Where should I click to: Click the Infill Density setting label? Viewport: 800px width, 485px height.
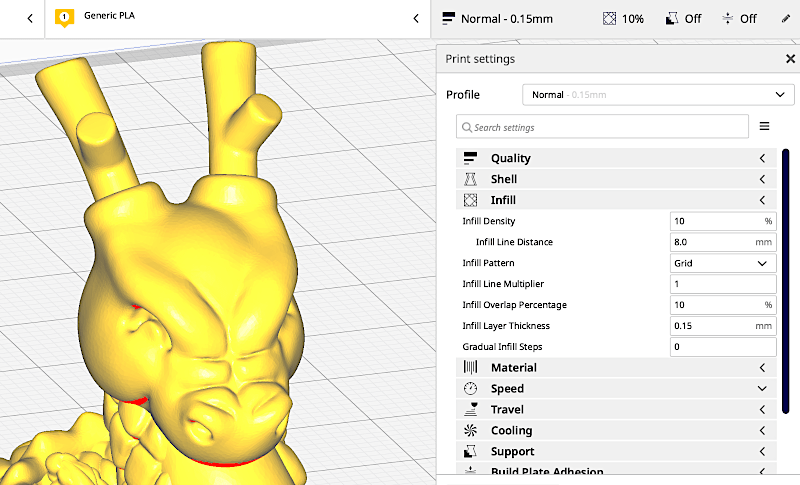point(489,221)
